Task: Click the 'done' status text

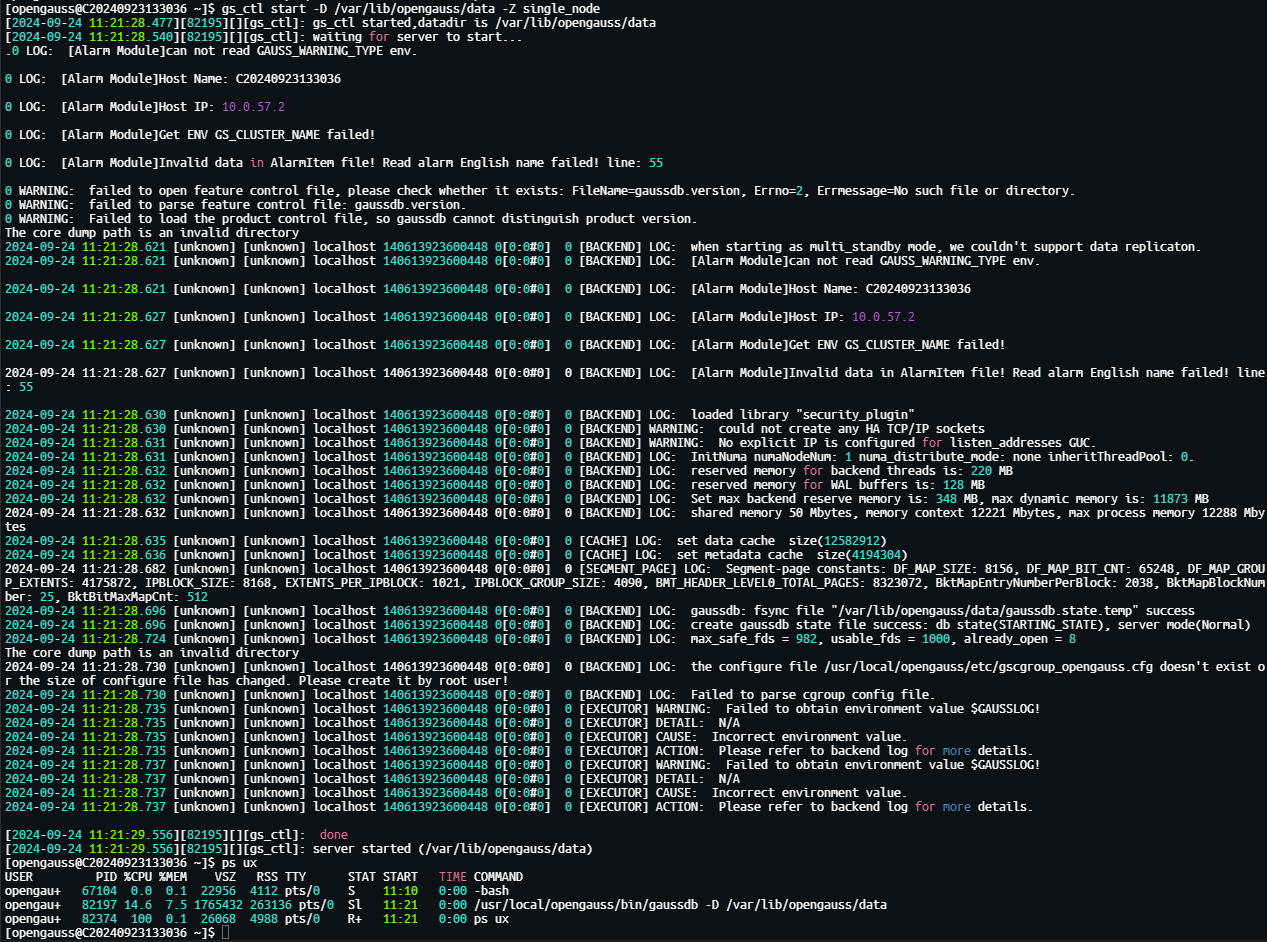Action: 333,834
